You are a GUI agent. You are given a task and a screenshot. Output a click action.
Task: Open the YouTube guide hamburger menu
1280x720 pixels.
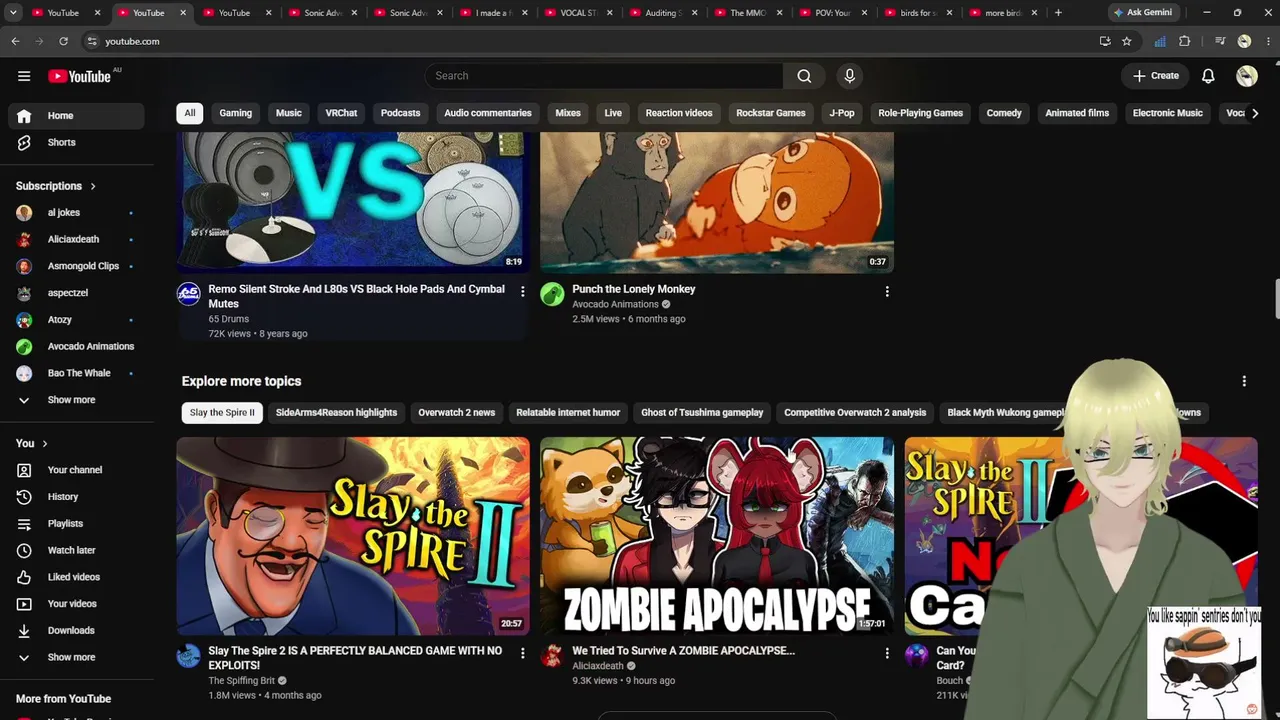pyautogui.click(x=24, y=76)
